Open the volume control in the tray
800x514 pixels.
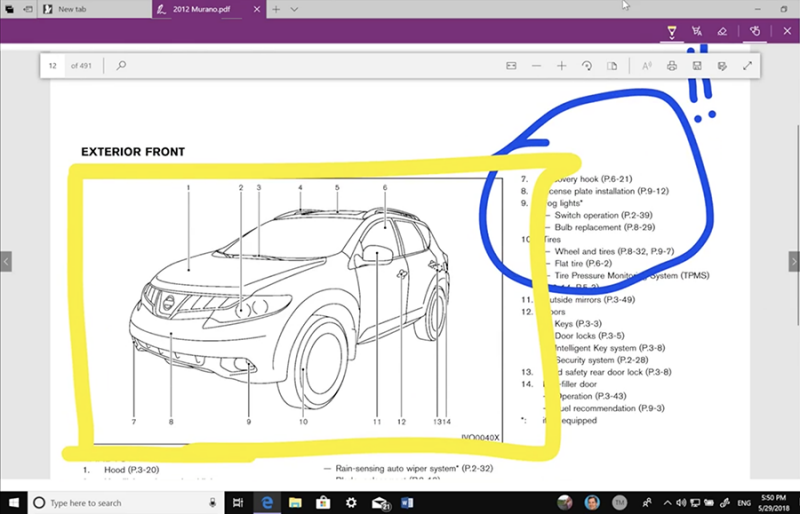click(681, 503)
